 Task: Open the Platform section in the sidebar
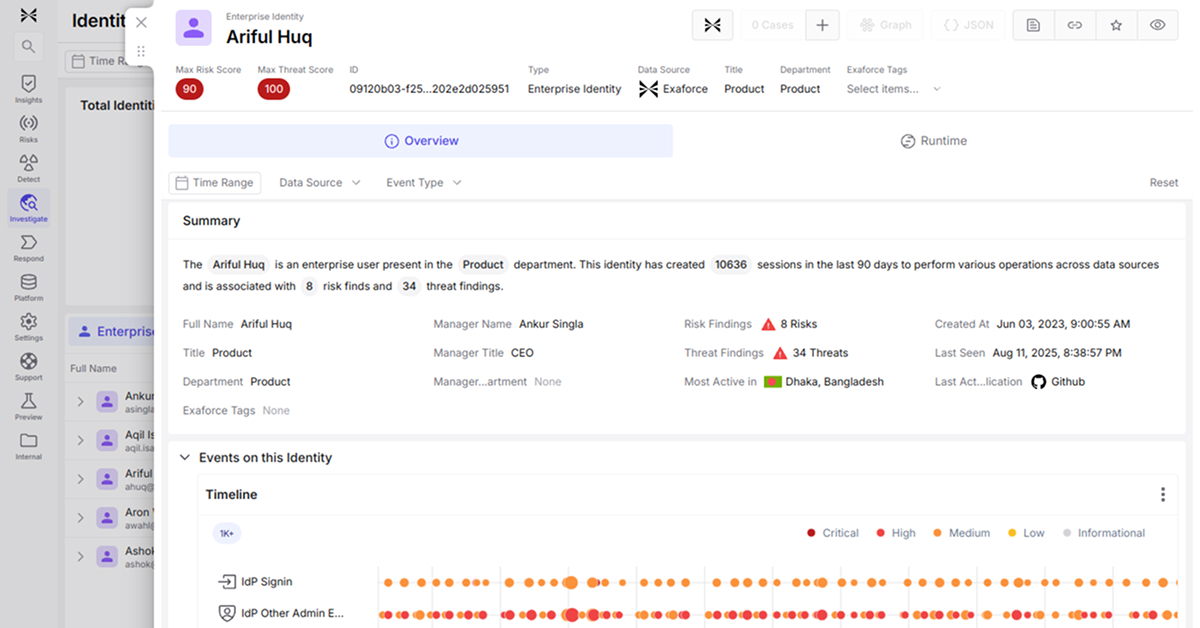click(28, 287)
